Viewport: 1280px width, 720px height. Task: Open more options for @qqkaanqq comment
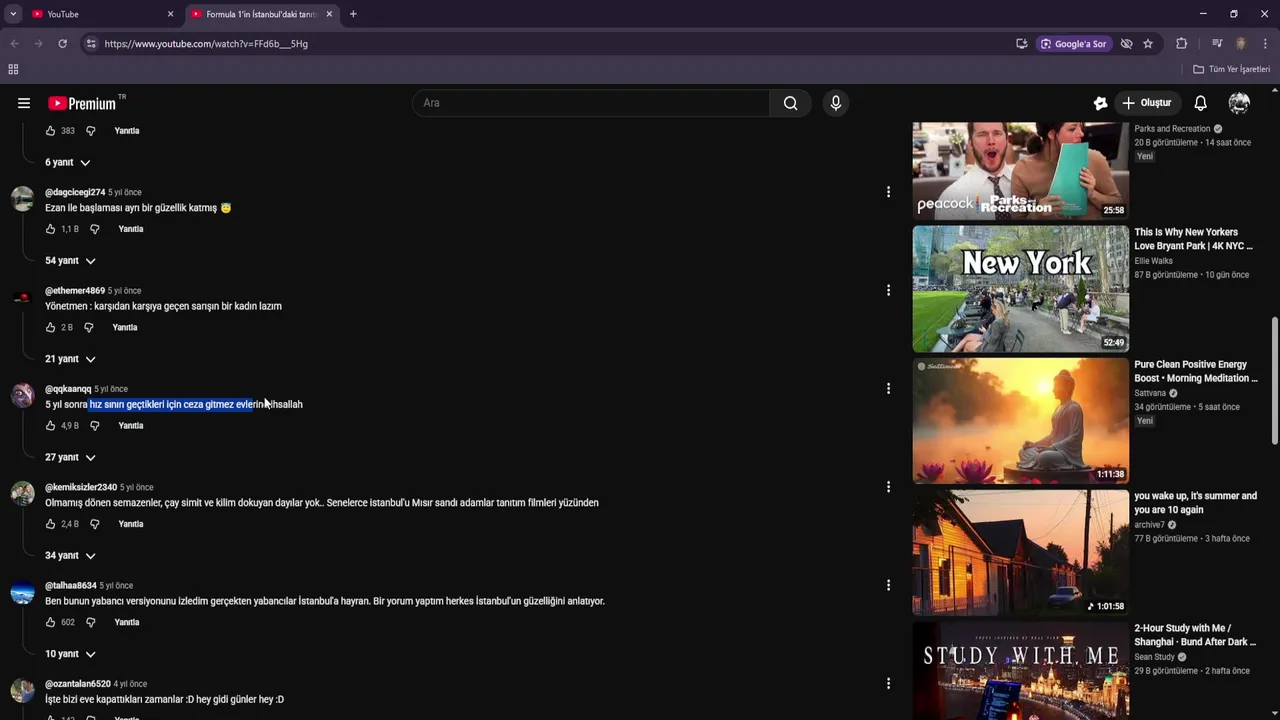pos(888,388)
